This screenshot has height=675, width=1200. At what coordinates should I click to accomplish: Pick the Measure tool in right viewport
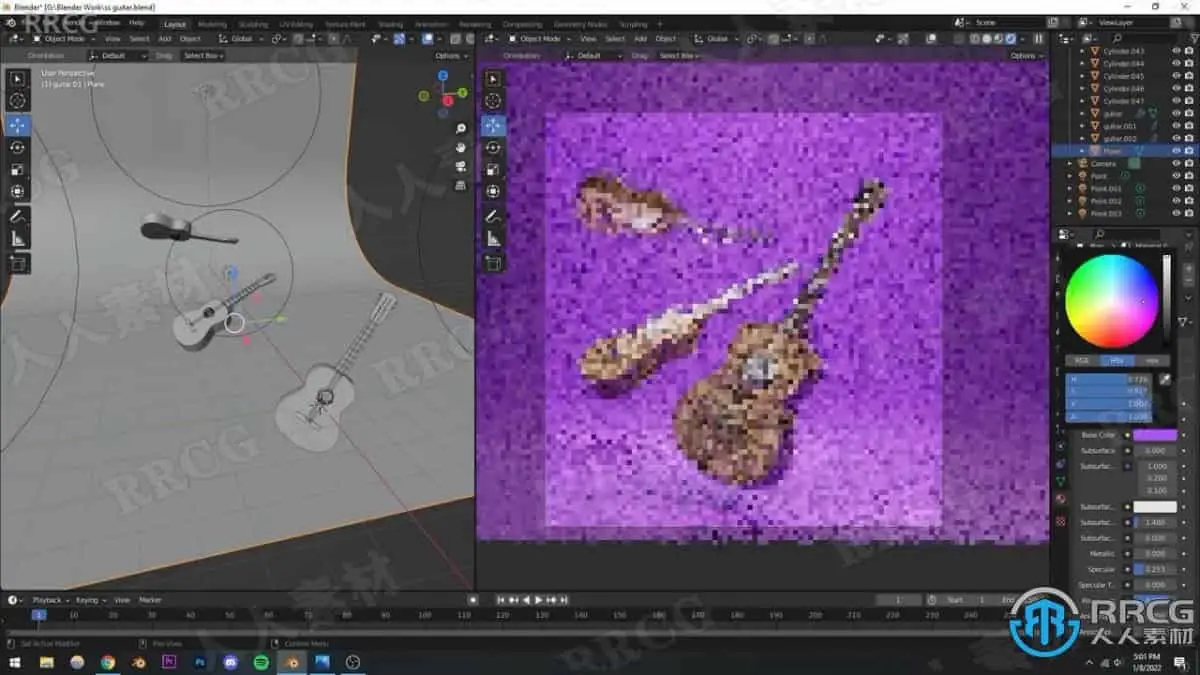tap(493, 238)
